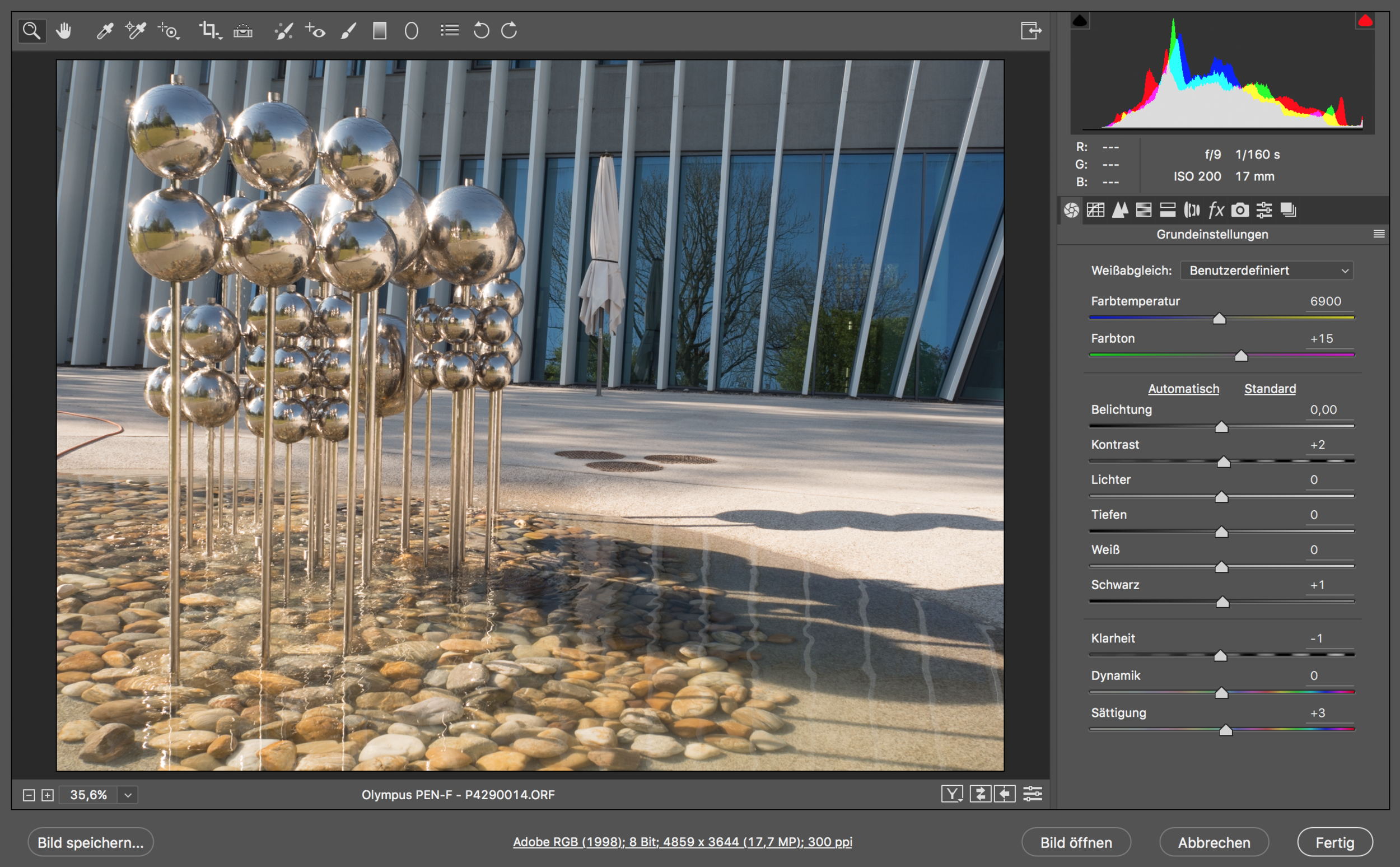Open the Effects fx panel tab
Screen dimensions: 1400x867
point(1216,211)
